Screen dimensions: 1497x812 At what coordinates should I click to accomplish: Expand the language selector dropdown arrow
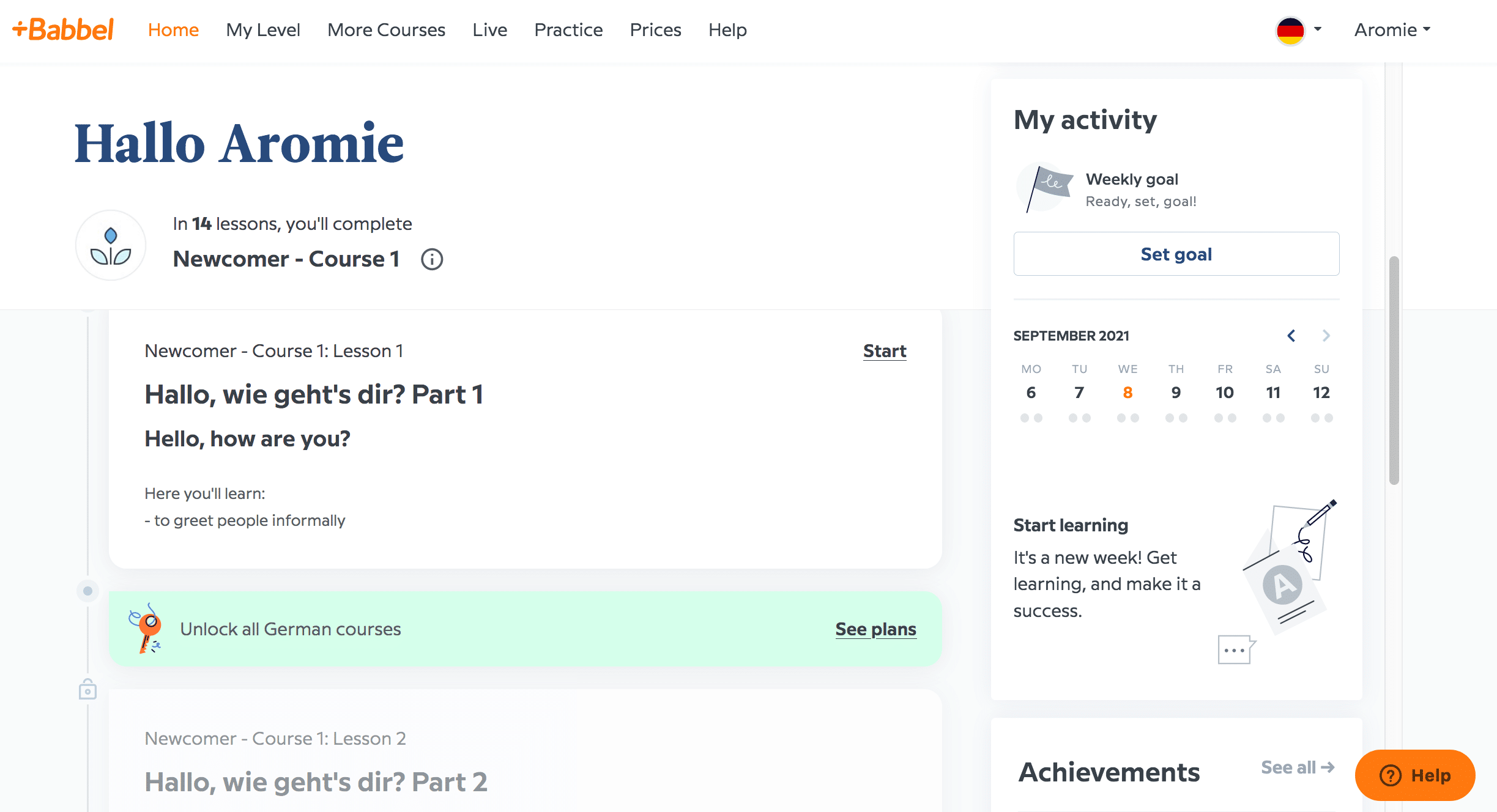click(1318, 29)
